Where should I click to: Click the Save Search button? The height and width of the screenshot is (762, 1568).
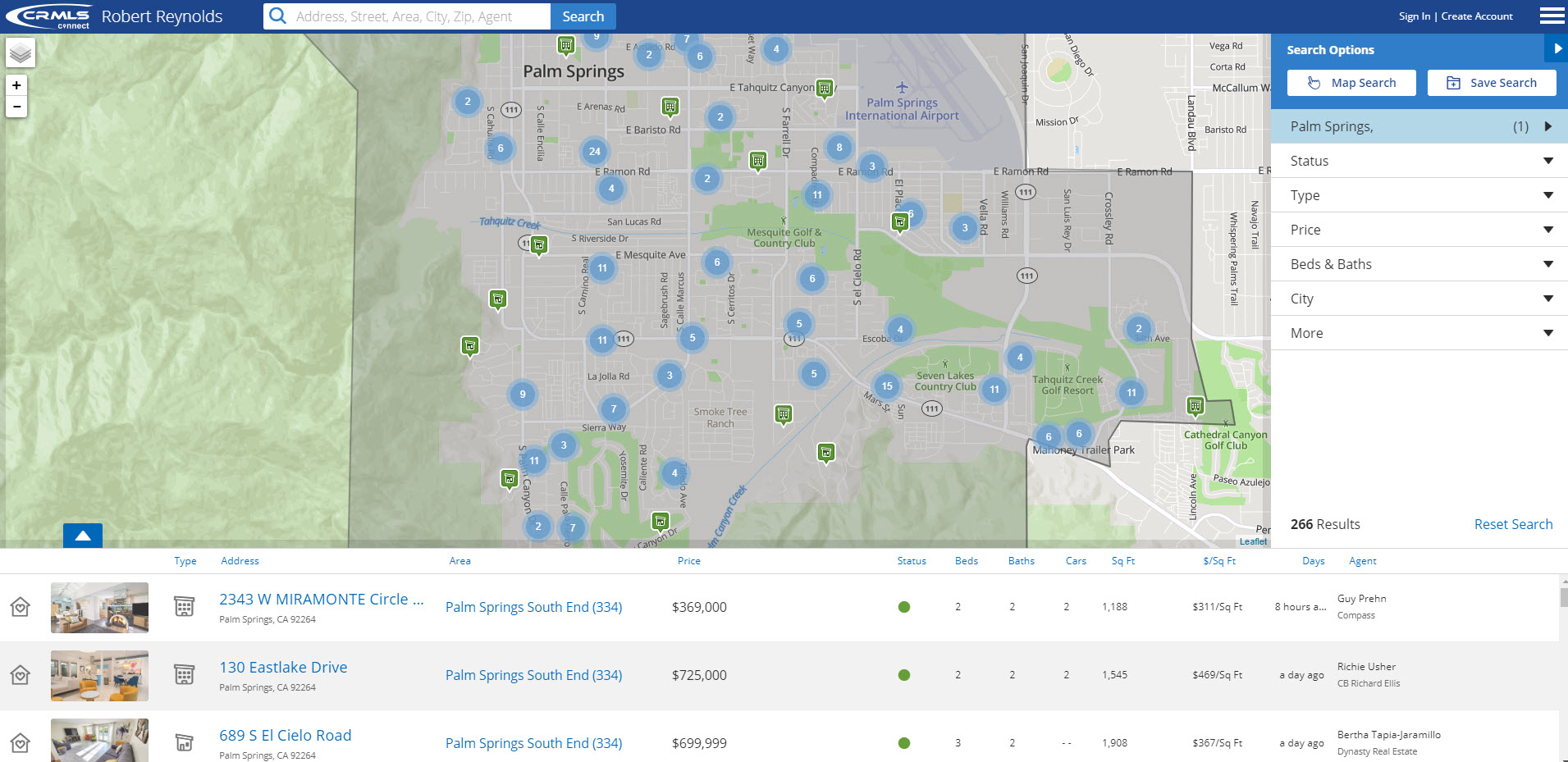coord(1491,83)
